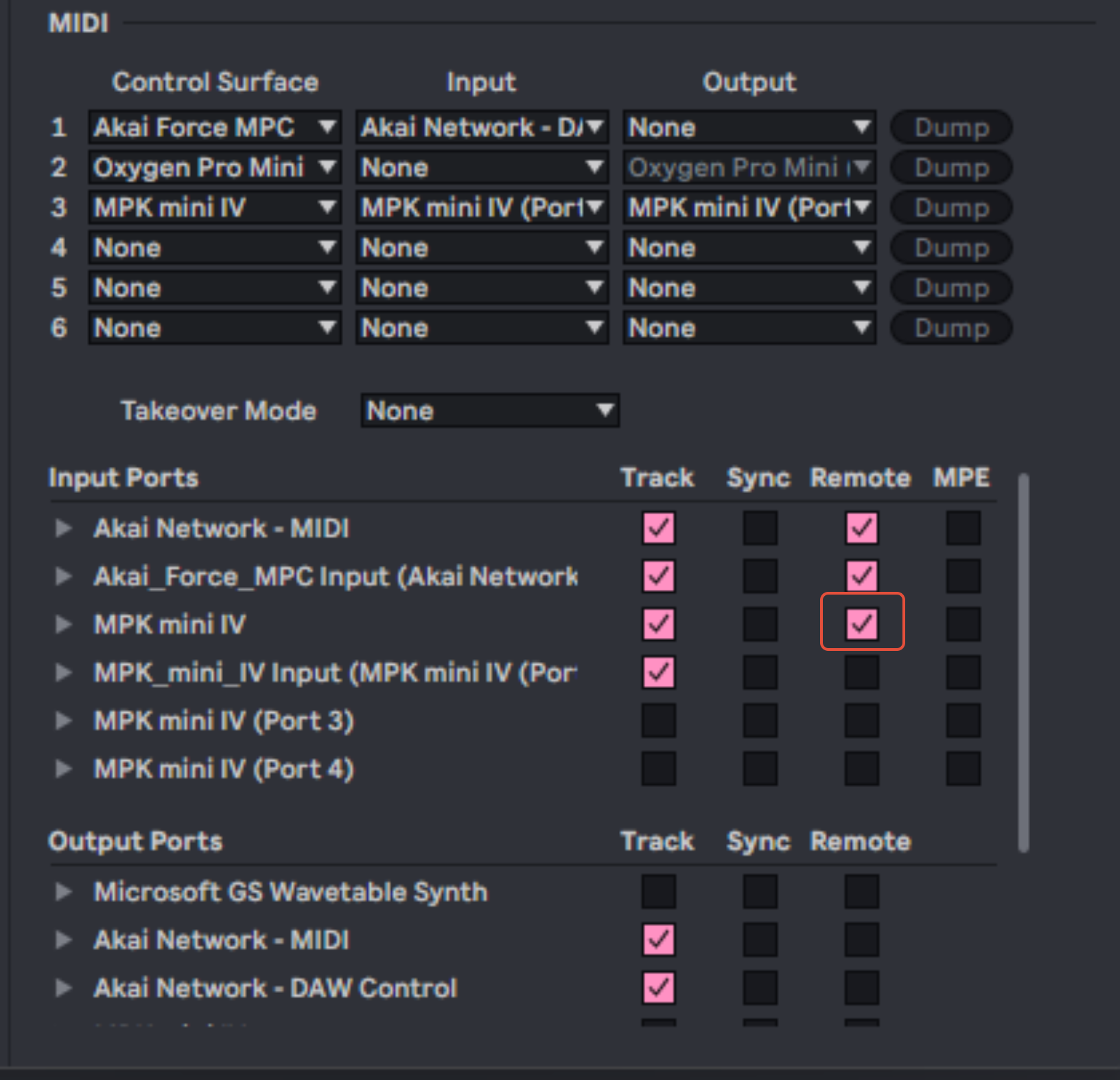Screen dimensions: 1120x1080
Task: Open Input dropdown showing Akai Network - DAW
Action: point(482,127)
